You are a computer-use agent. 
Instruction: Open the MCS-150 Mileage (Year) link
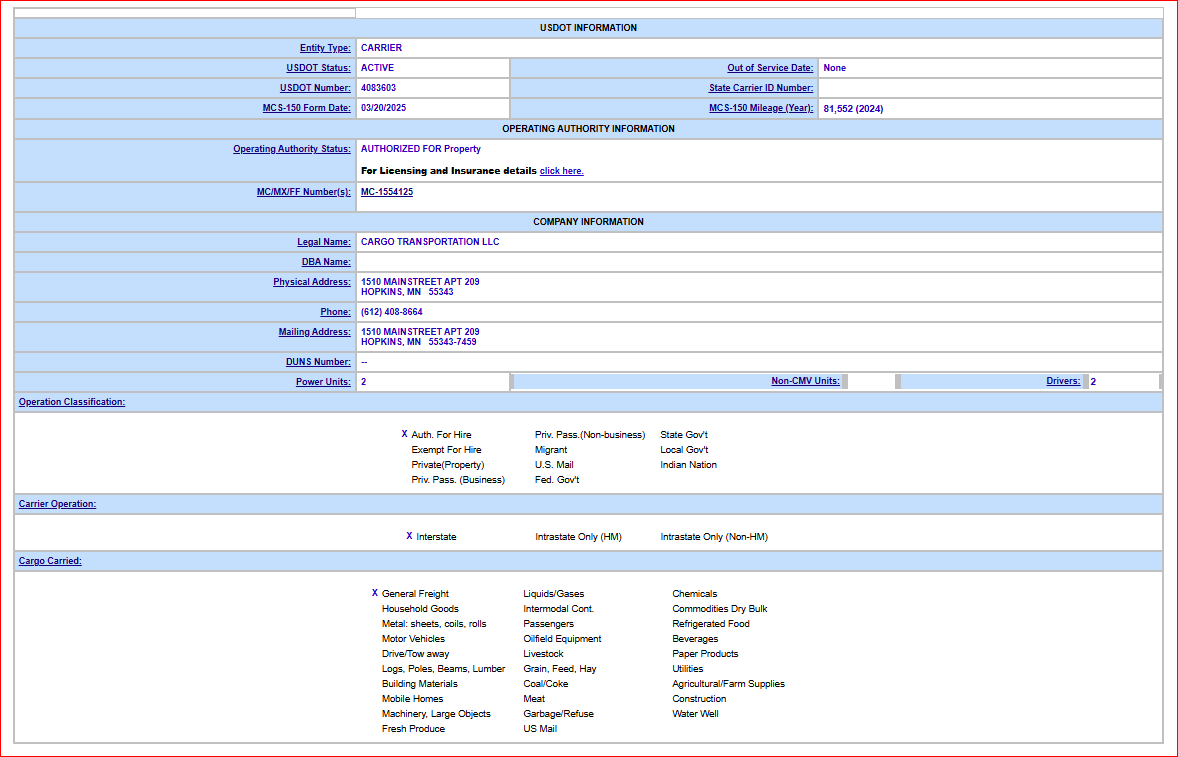pos(761,108)
